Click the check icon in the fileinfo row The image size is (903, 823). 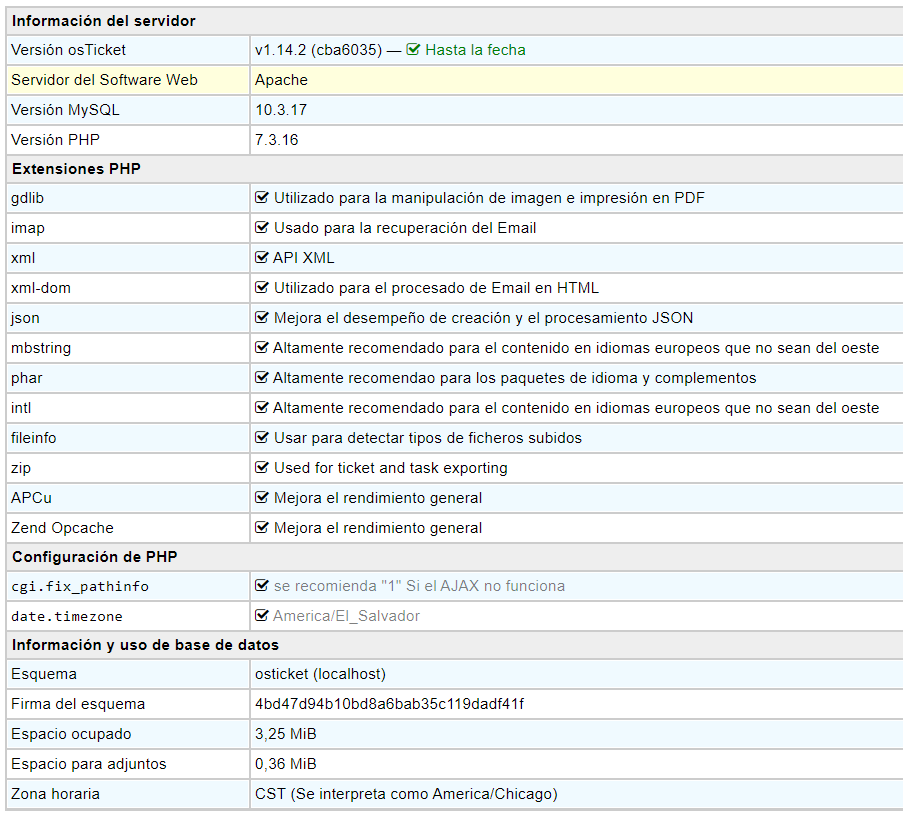click(x=261, y=437)
